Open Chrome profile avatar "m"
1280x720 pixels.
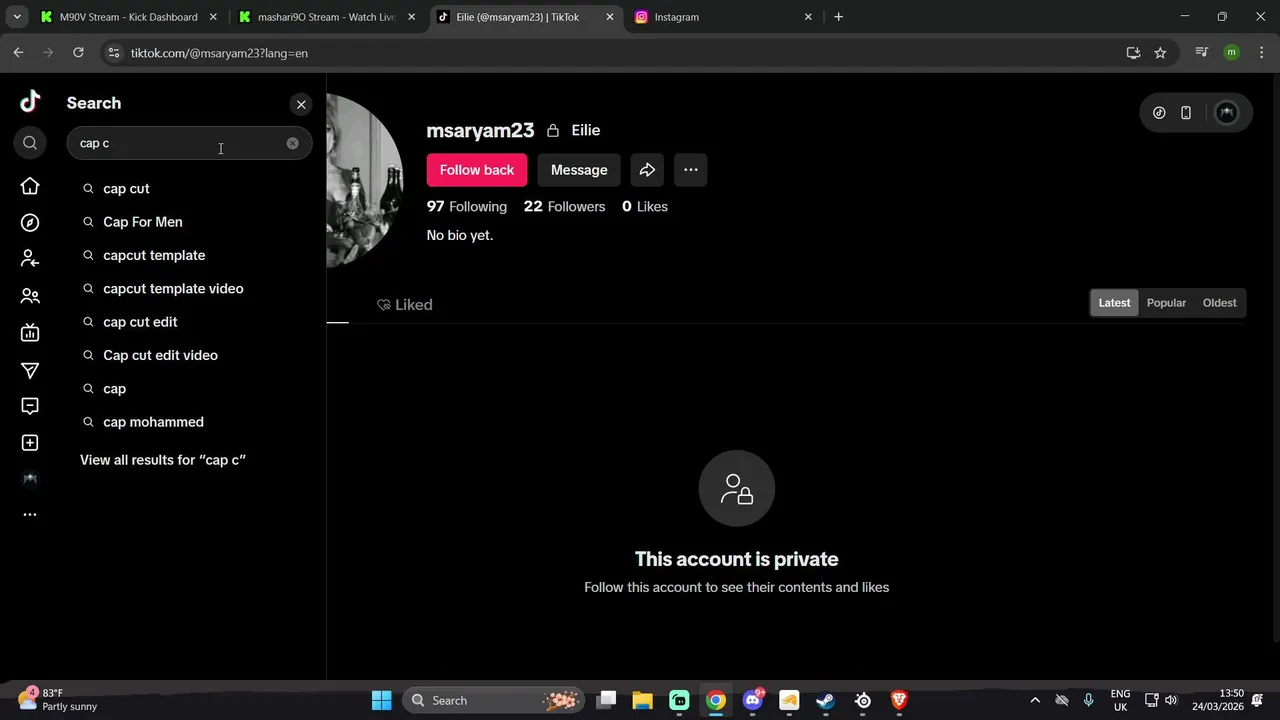coord(1231,53)
